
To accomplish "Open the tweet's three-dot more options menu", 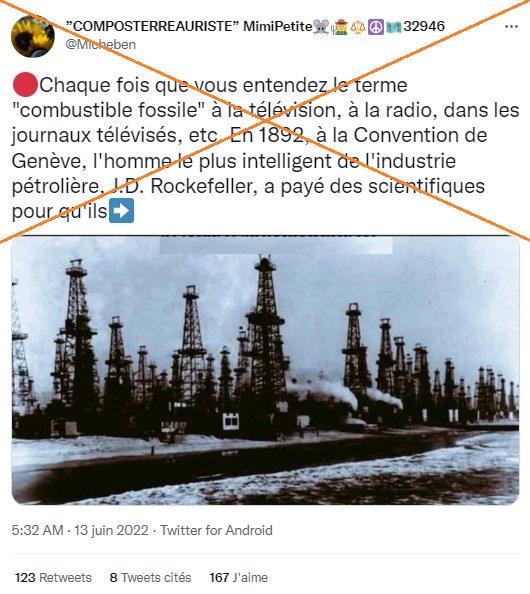I will (511, 27).
